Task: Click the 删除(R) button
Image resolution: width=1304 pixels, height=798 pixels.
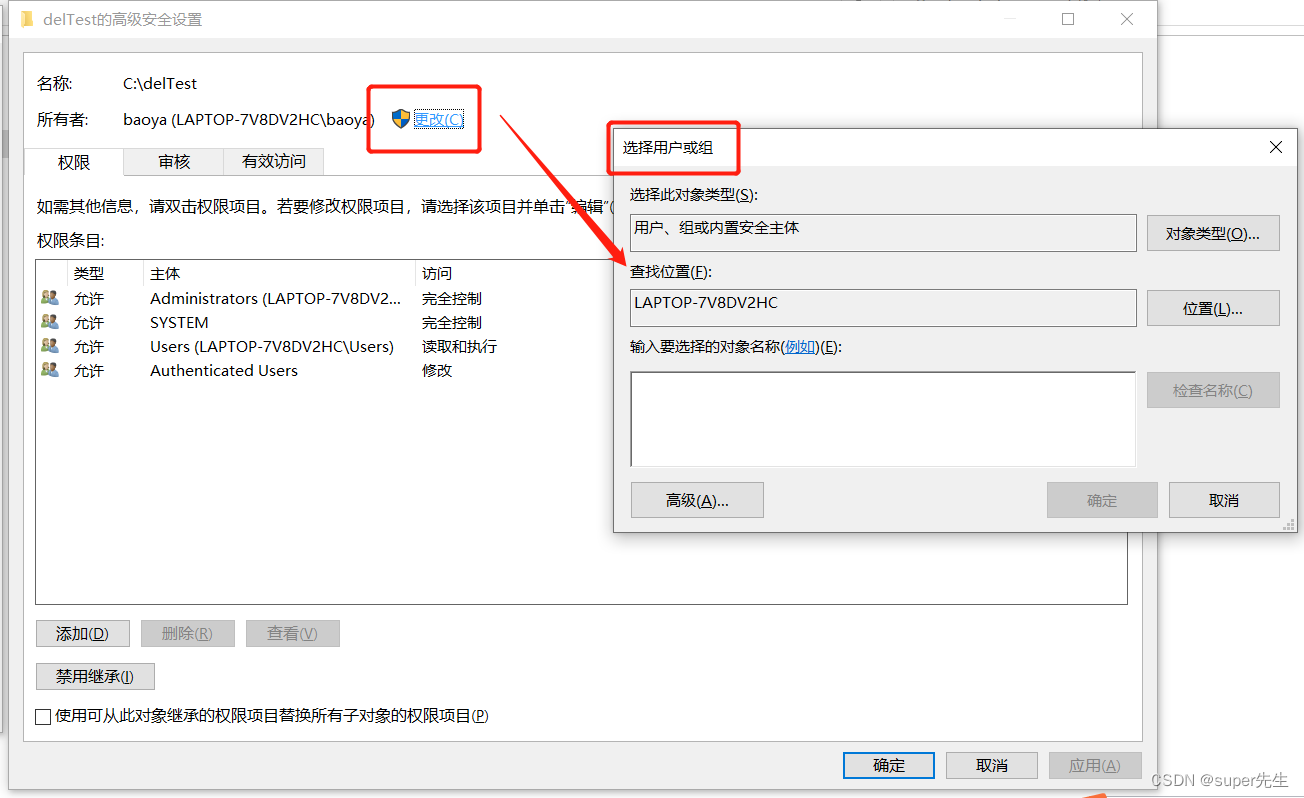Action: click(187, 634)
